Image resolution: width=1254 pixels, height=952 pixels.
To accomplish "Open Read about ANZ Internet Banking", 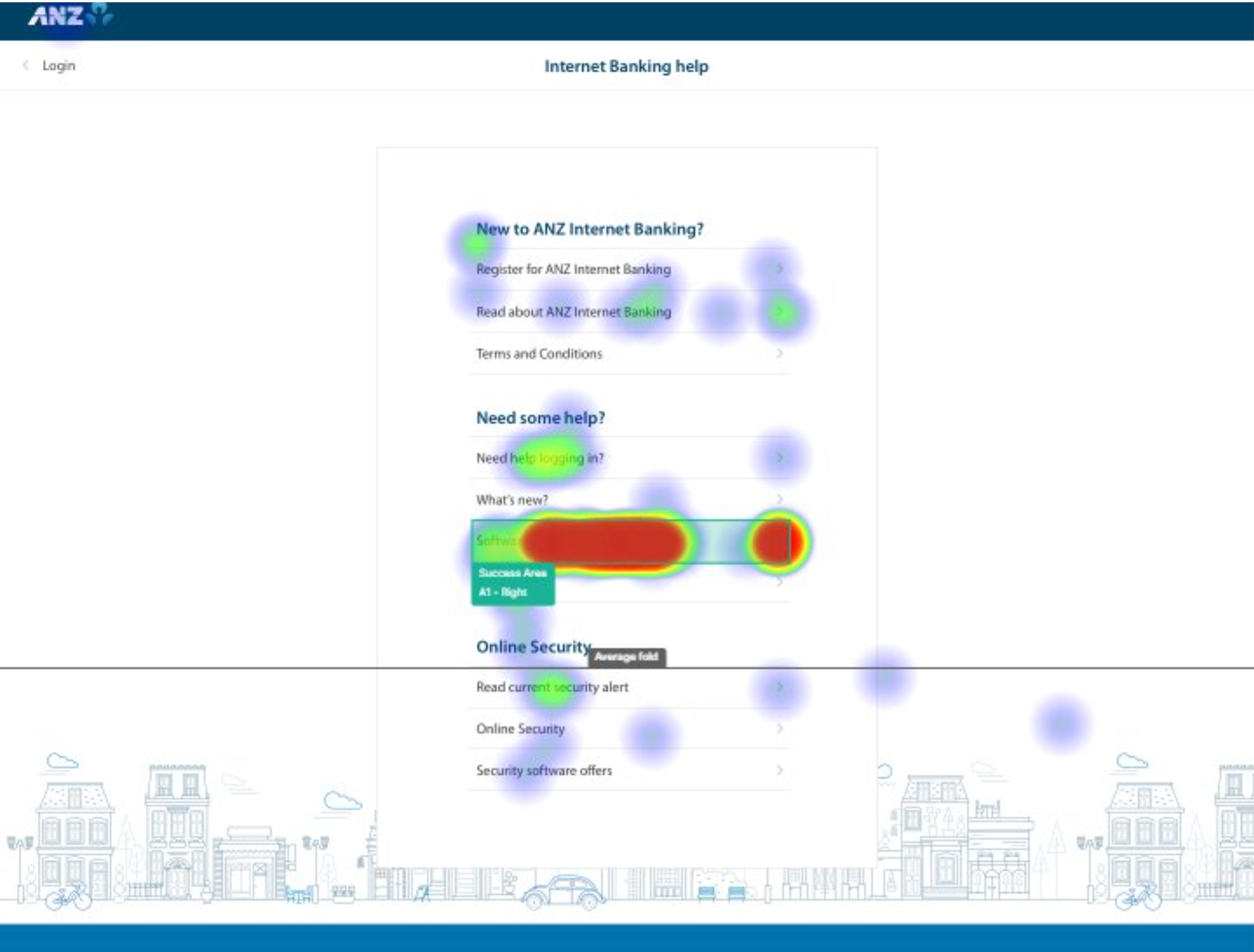I will 573,312.
